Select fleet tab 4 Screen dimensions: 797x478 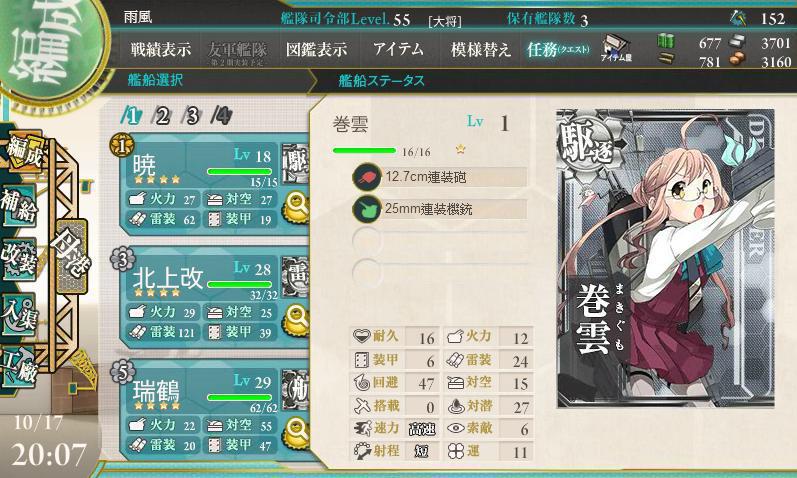pyautogui.click(x=222, y=116)
